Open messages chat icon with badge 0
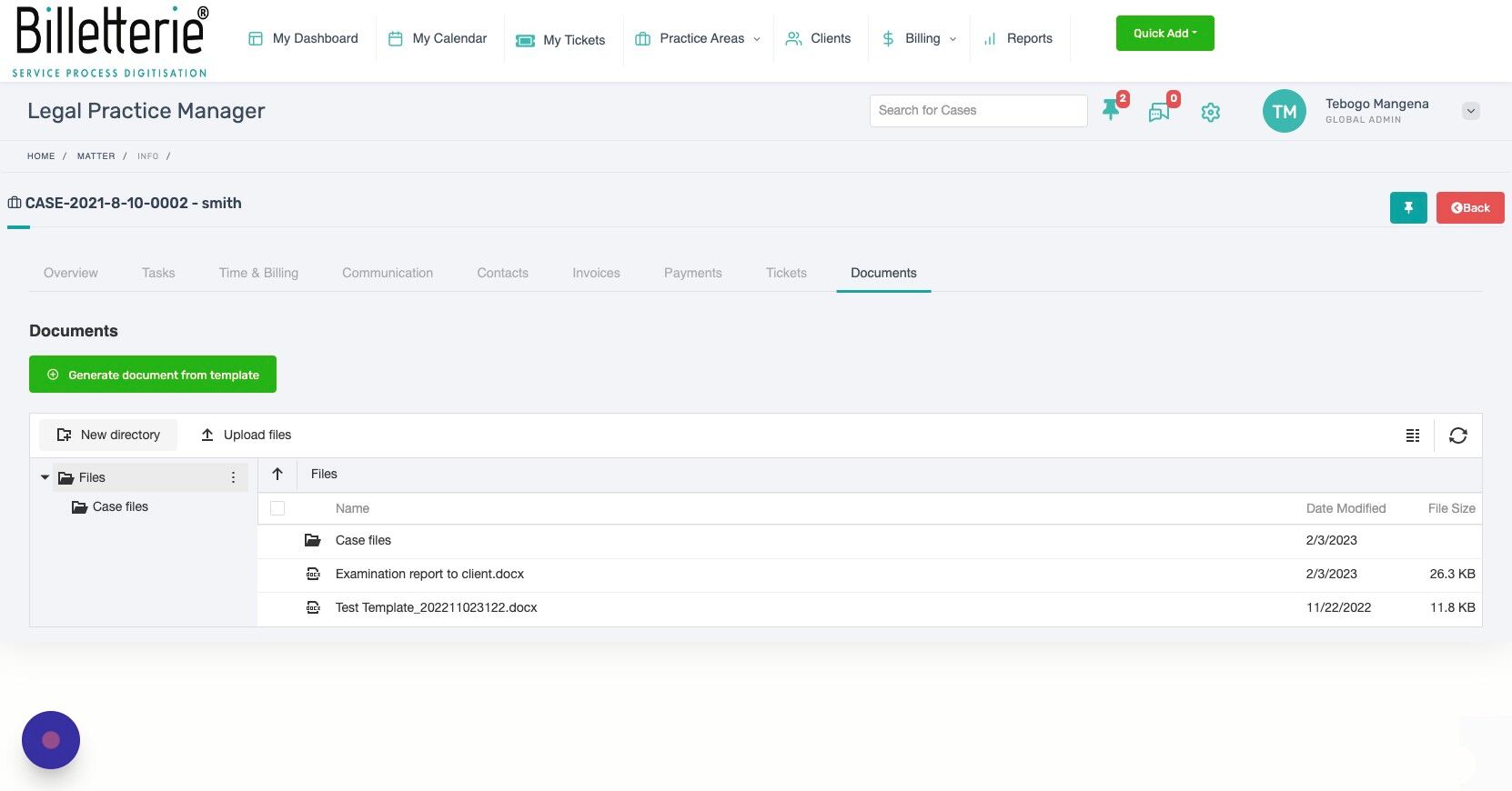 [1160, 110]
